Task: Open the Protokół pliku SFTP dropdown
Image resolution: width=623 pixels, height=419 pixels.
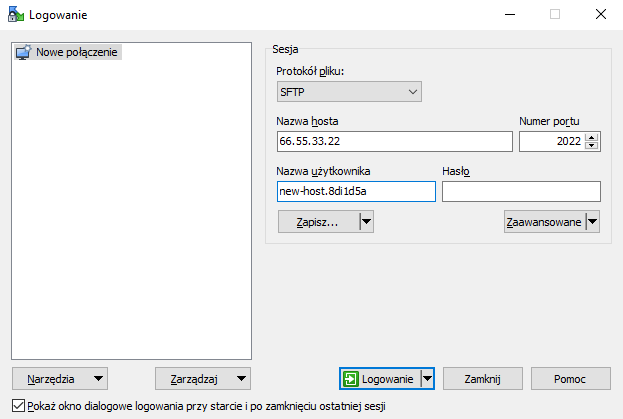Action: (349, 92)
